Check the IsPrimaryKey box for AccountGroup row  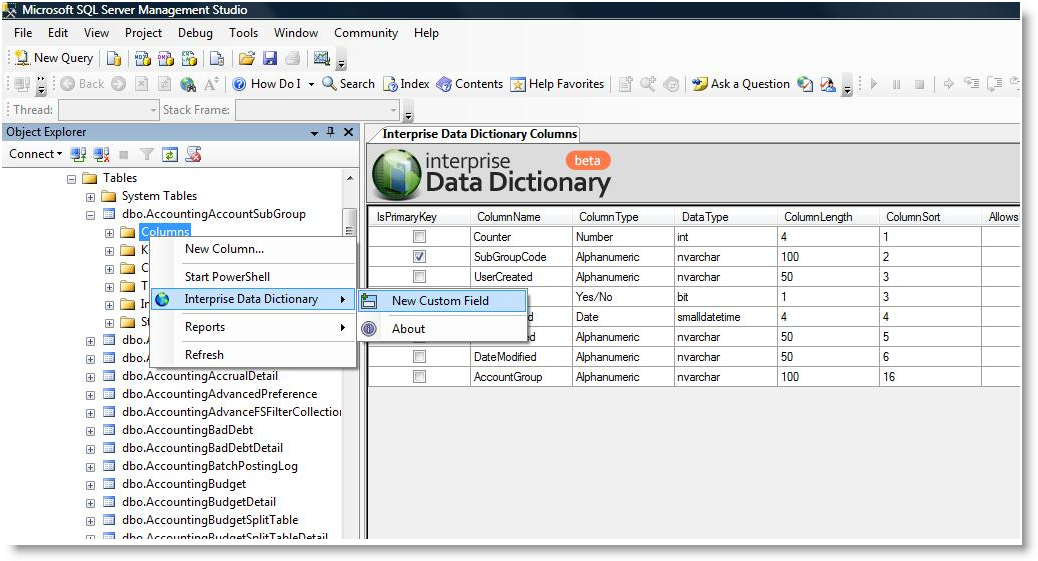point(420,377)
